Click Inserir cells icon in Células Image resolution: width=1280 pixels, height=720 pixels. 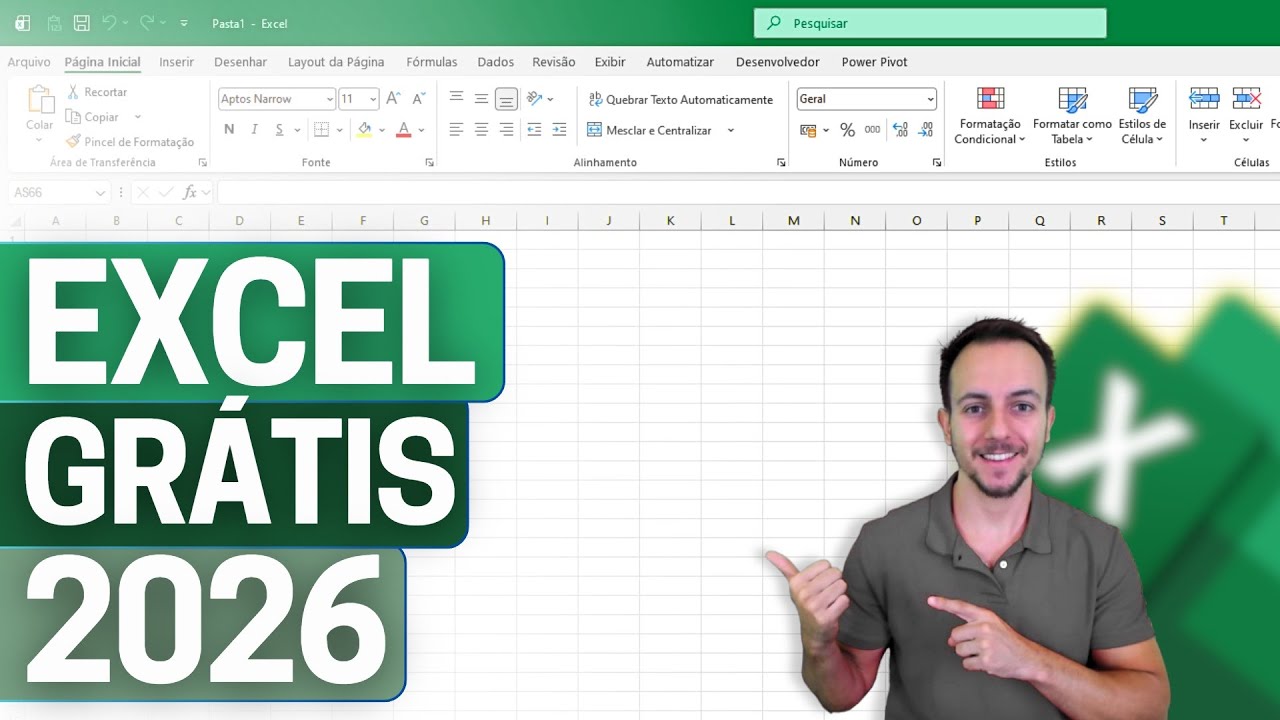point(1204,98)
